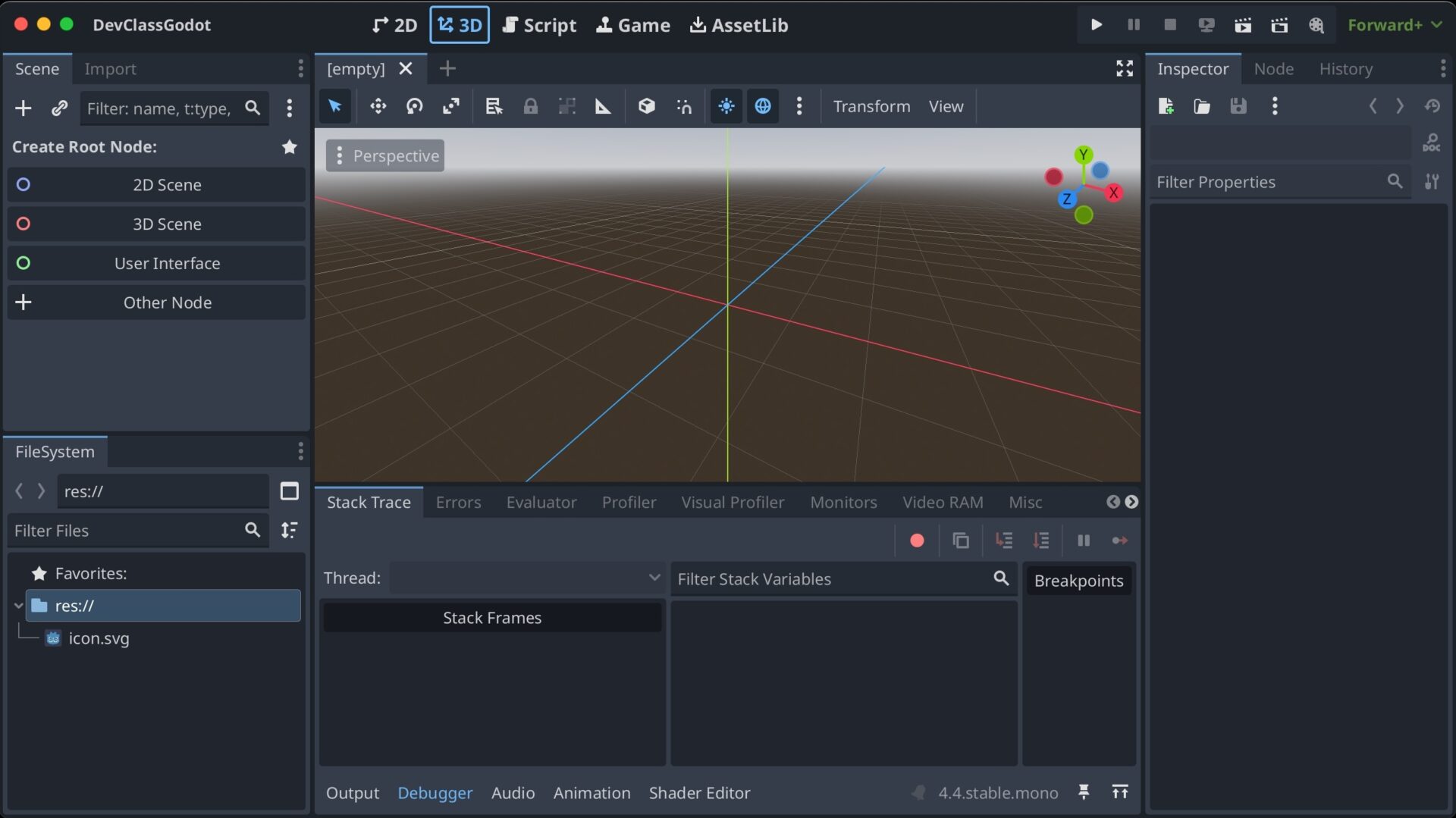Viewport: 1456px width, 818px height.
Task: Open the Shader Editor panel
Action: click(x=699, y=793)
